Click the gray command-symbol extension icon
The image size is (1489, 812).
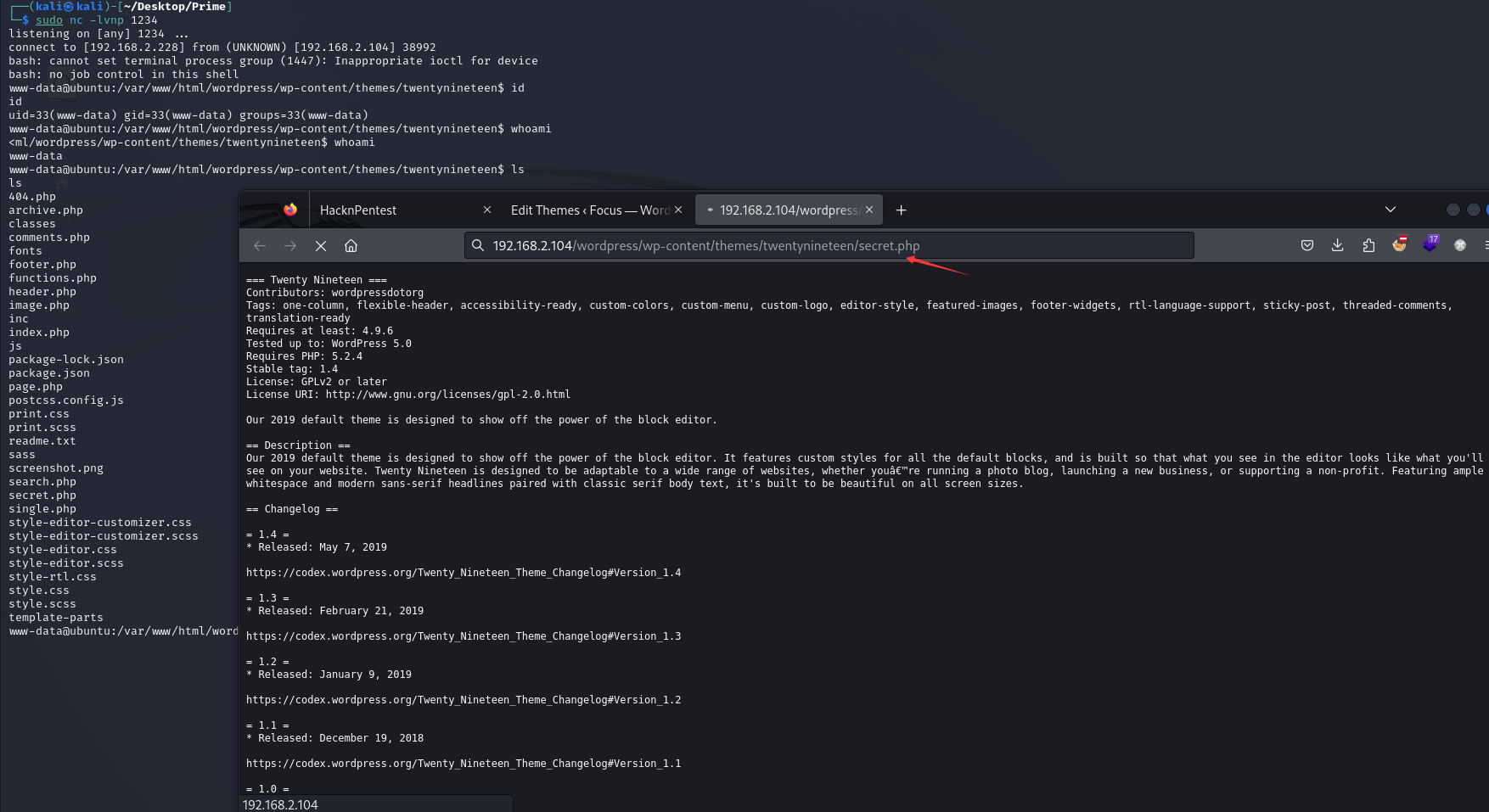coord(1460,245)
